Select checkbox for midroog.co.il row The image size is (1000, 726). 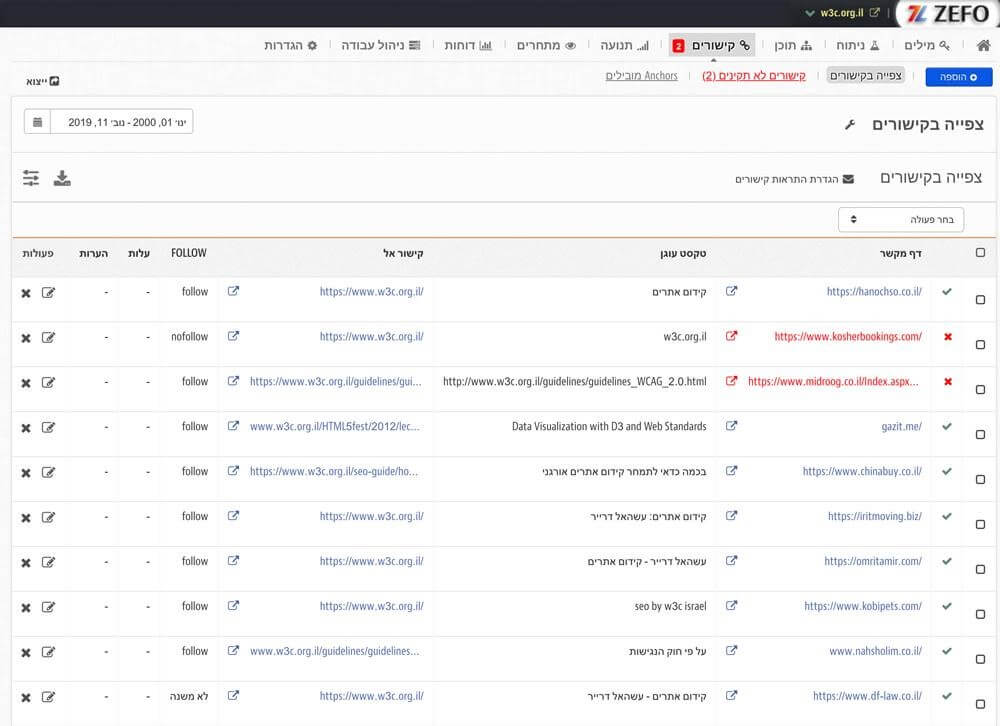[x=980, y=390]
